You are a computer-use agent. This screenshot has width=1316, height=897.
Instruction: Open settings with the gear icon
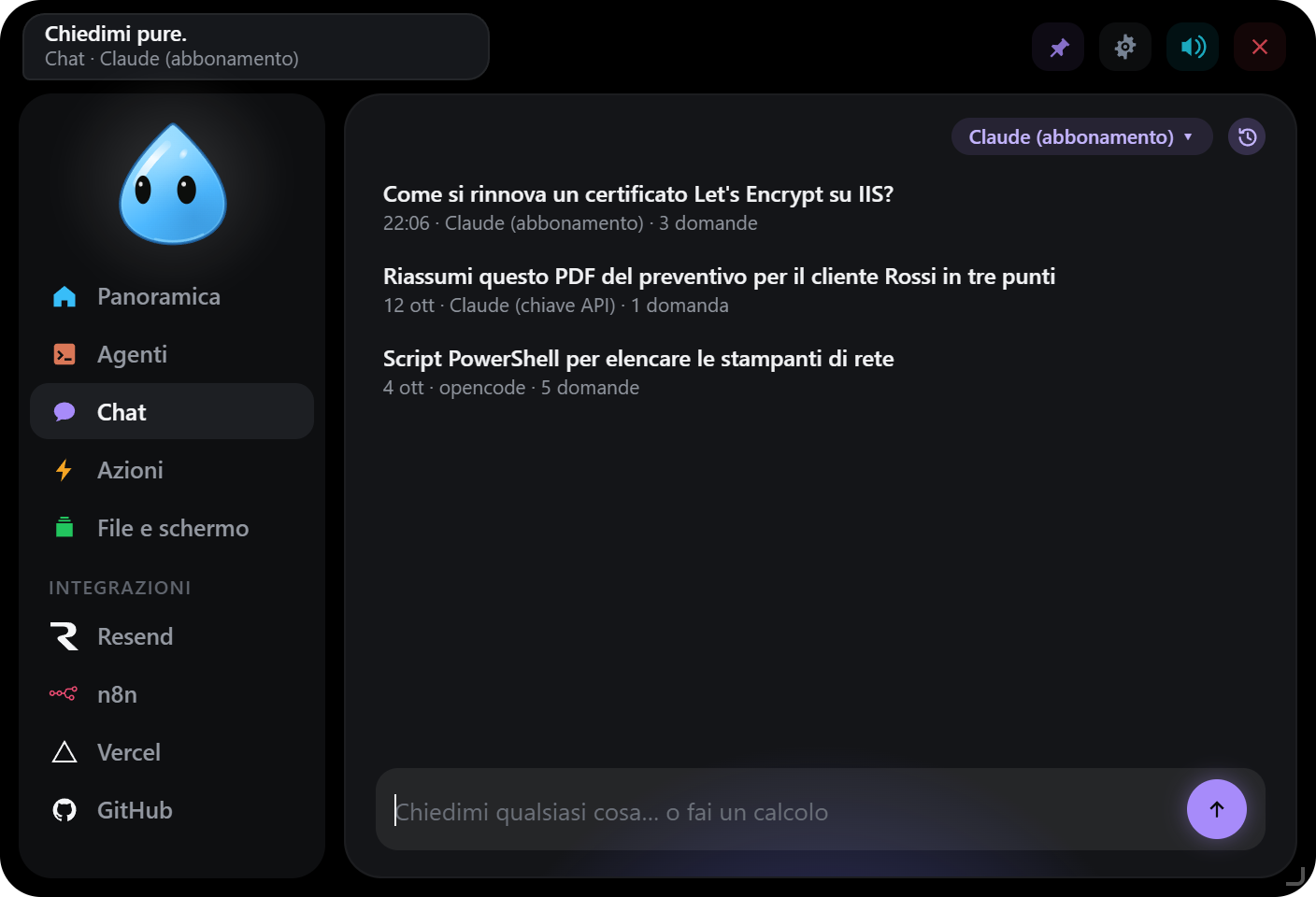click(x=1125, y=47)
